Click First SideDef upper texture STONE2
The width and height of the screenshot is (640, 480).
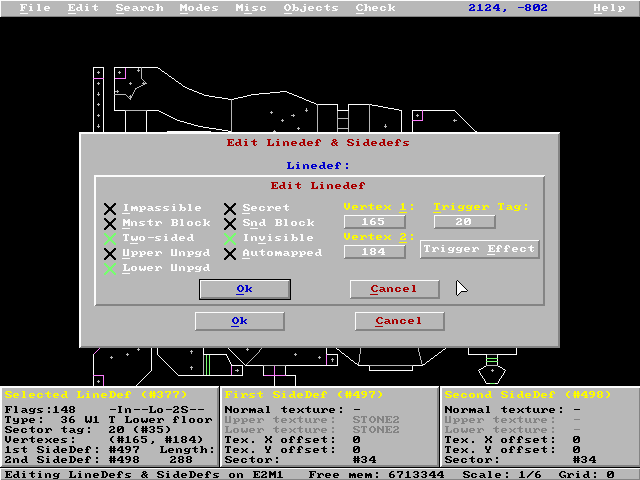coord(376,420)
